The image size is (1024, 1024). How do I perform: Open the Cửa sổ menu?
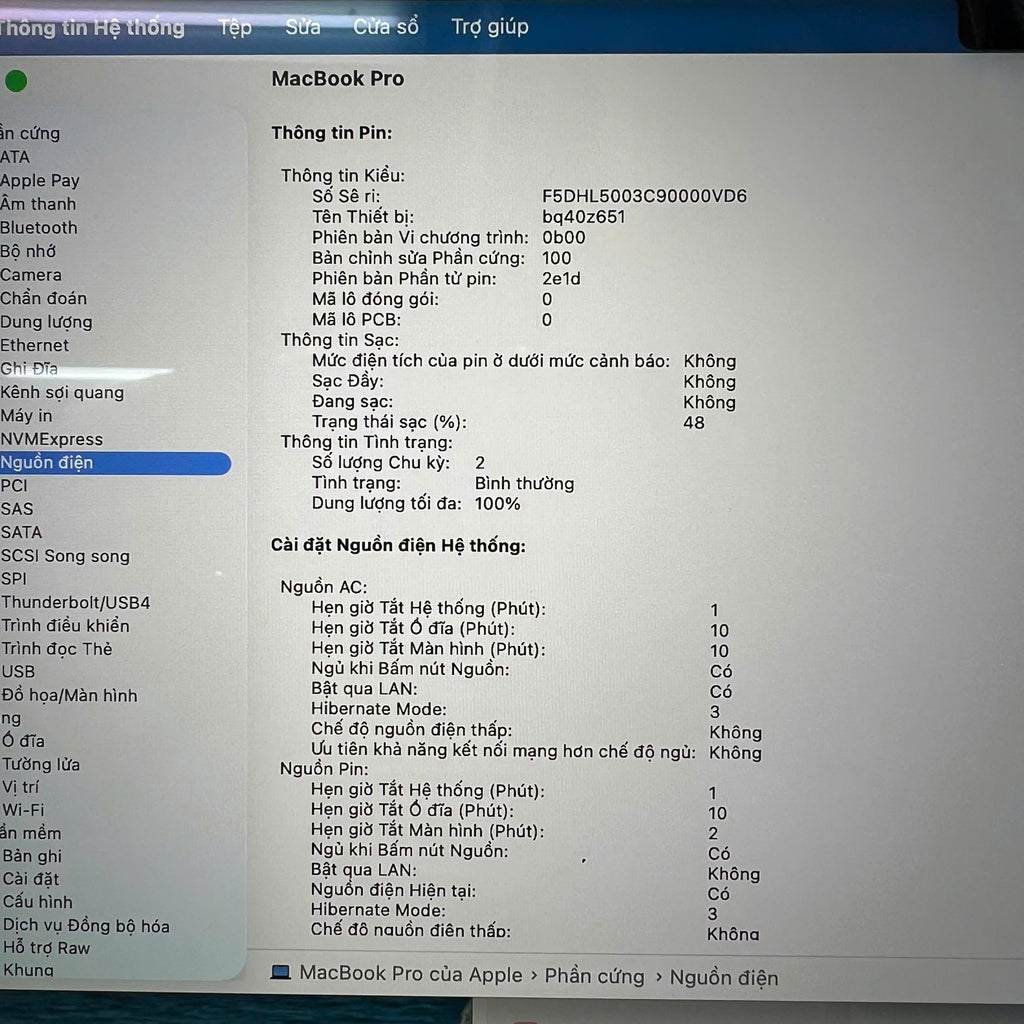point(385,27)
